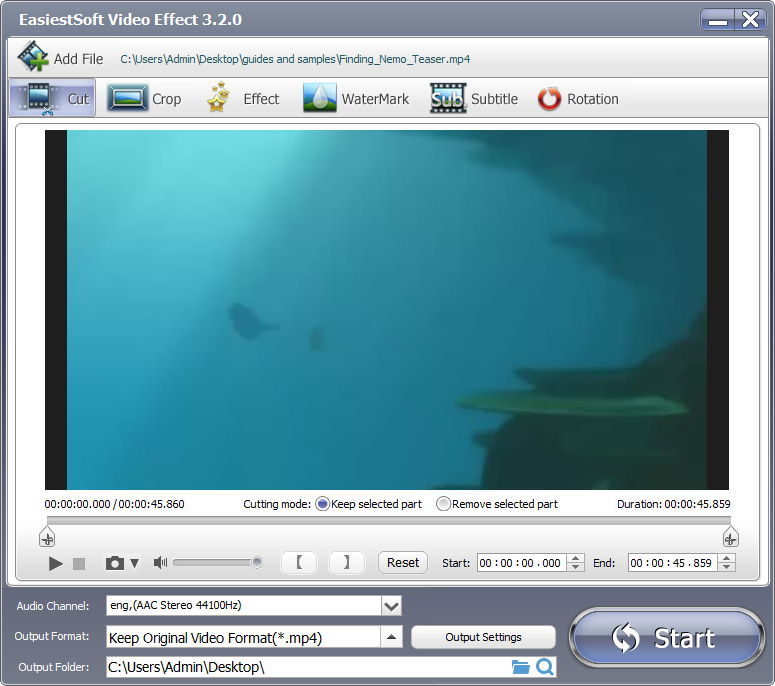Screen dimensions: 775x686
Task: Increase the End time value
Action: [726, 558]
